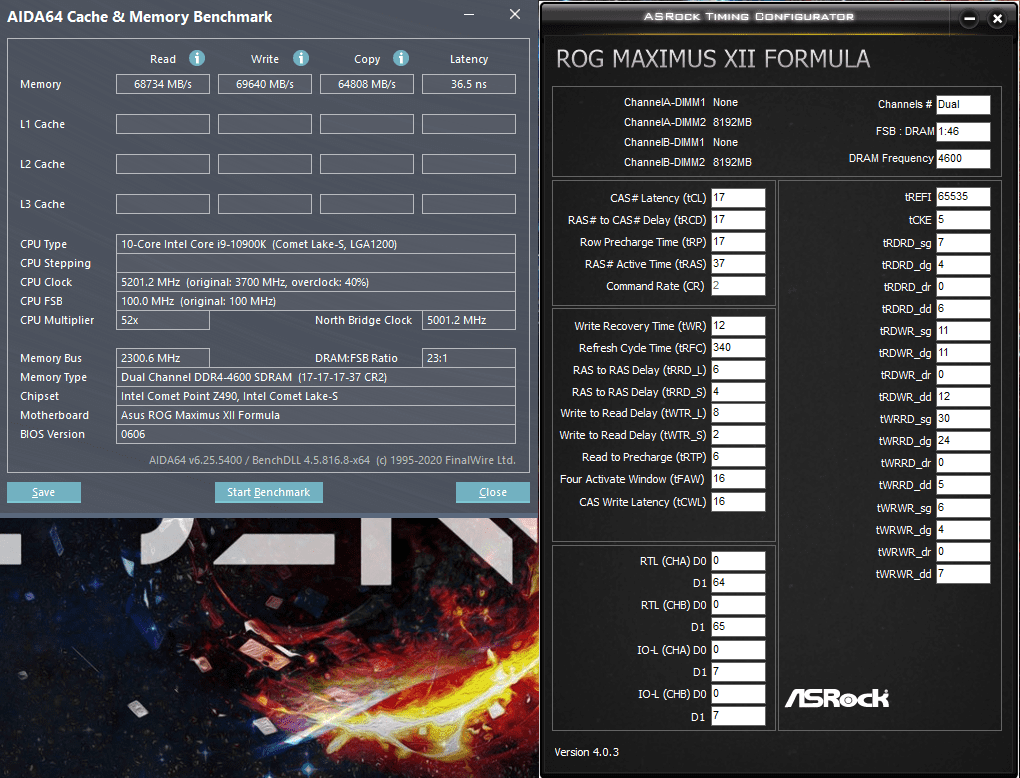This screenshot has height=778, width=1020.
Task: Select the Memory Read result 68734 MB/s
Action: point(163,84)
